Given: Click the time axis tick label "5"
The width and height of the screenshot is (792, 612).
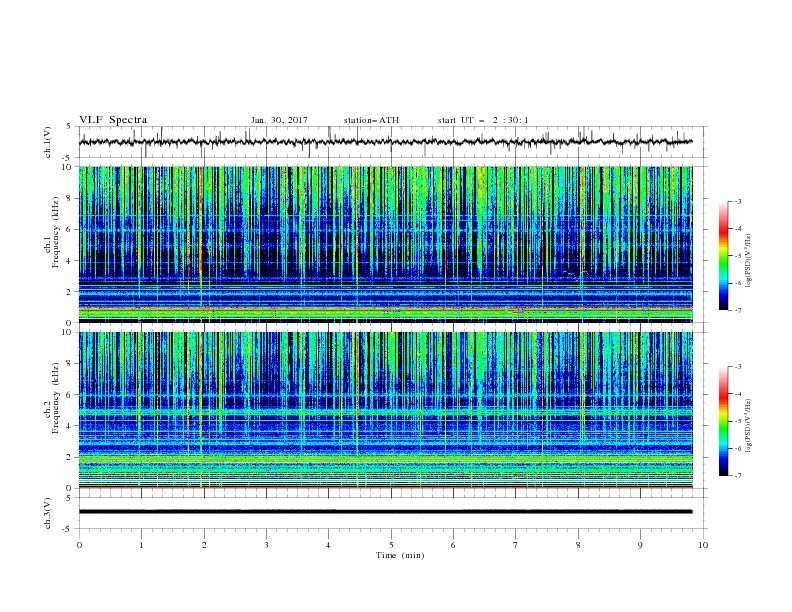Looking at the screenshot, I should [391, 545].
